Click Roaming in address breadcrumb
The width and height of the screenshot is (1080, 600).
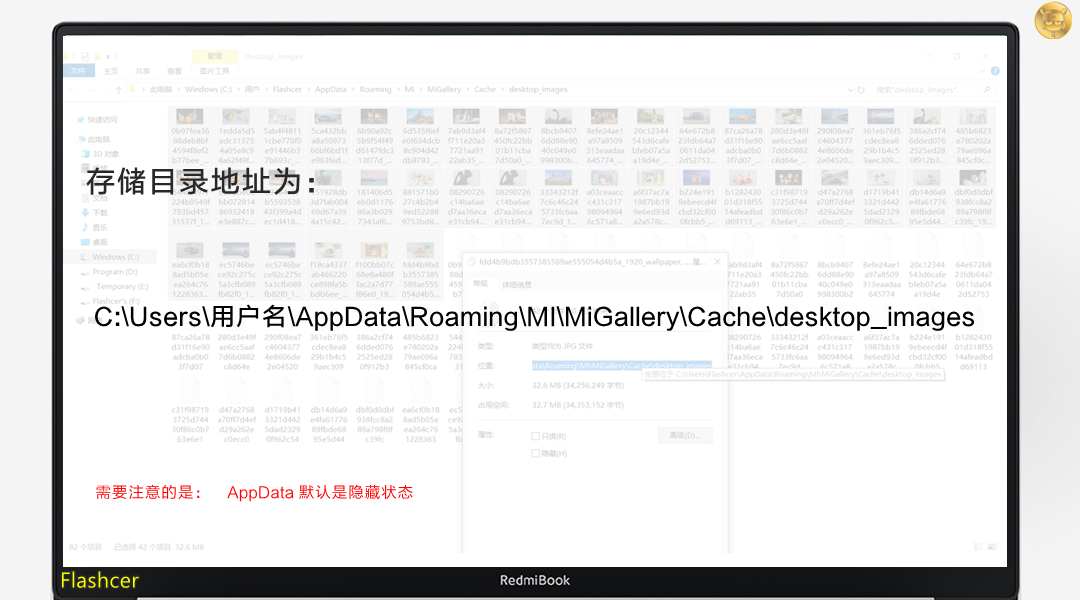[x=375, y=90]
